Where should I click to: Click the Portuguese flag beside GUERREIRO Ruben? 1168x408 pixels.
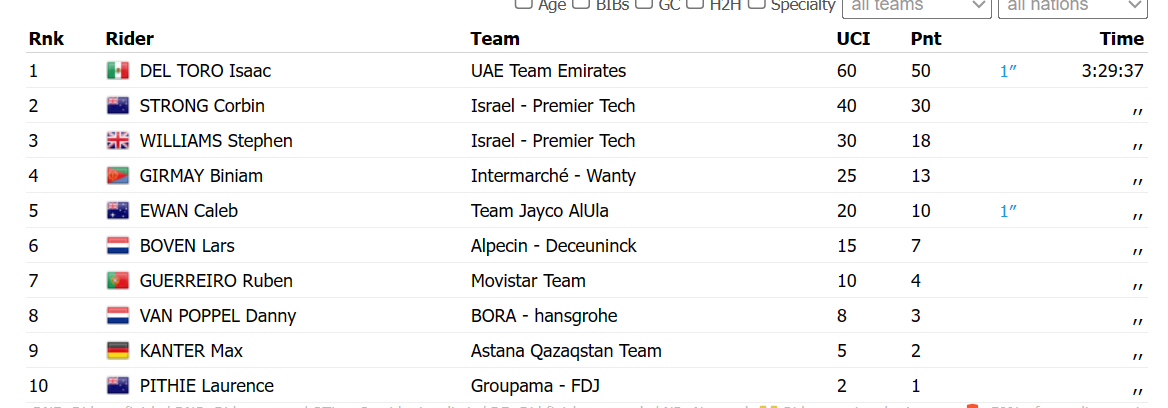[118, 281]
